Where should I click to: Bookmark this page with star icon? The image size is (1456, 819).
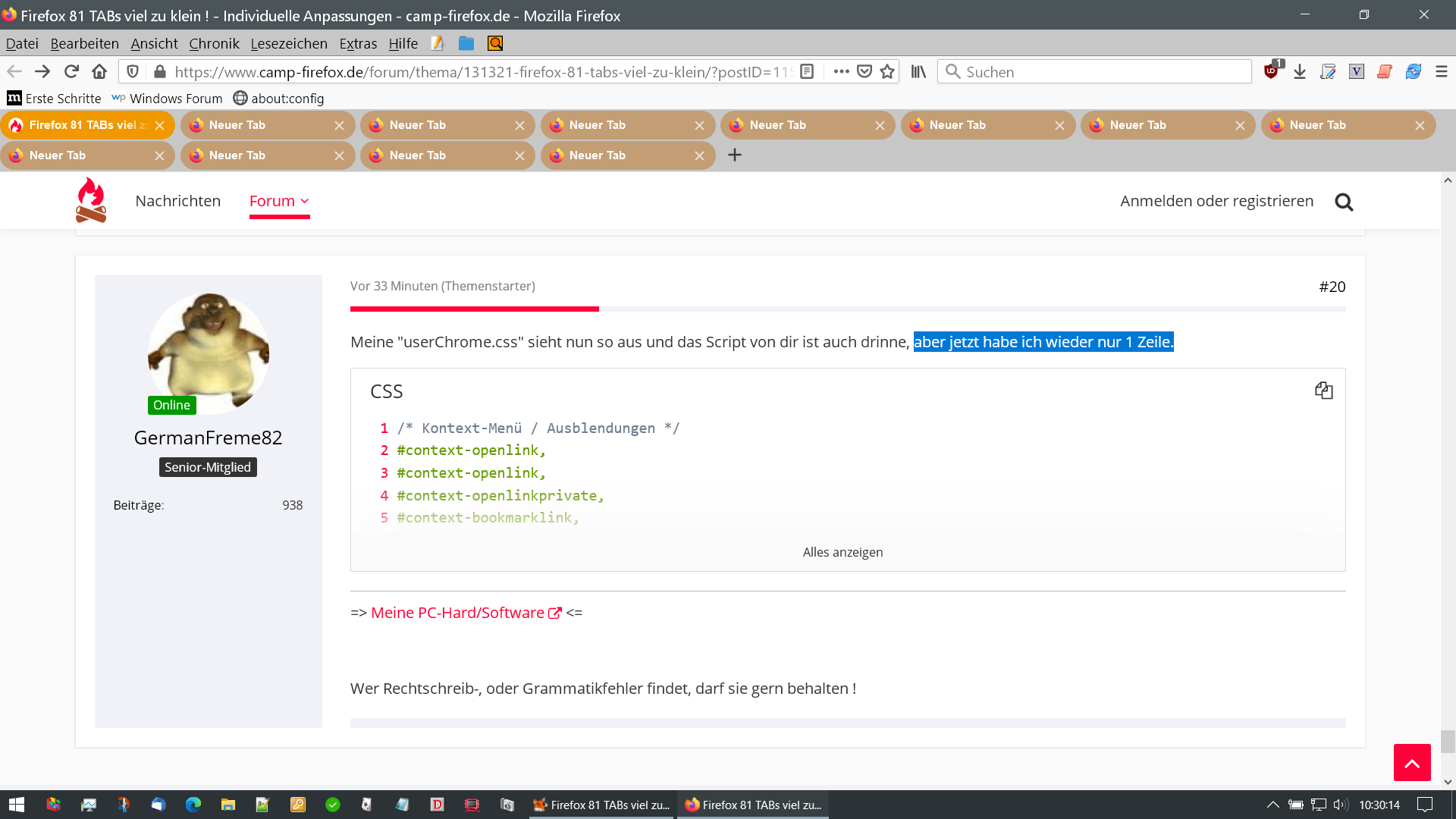[x=887, y=71]
